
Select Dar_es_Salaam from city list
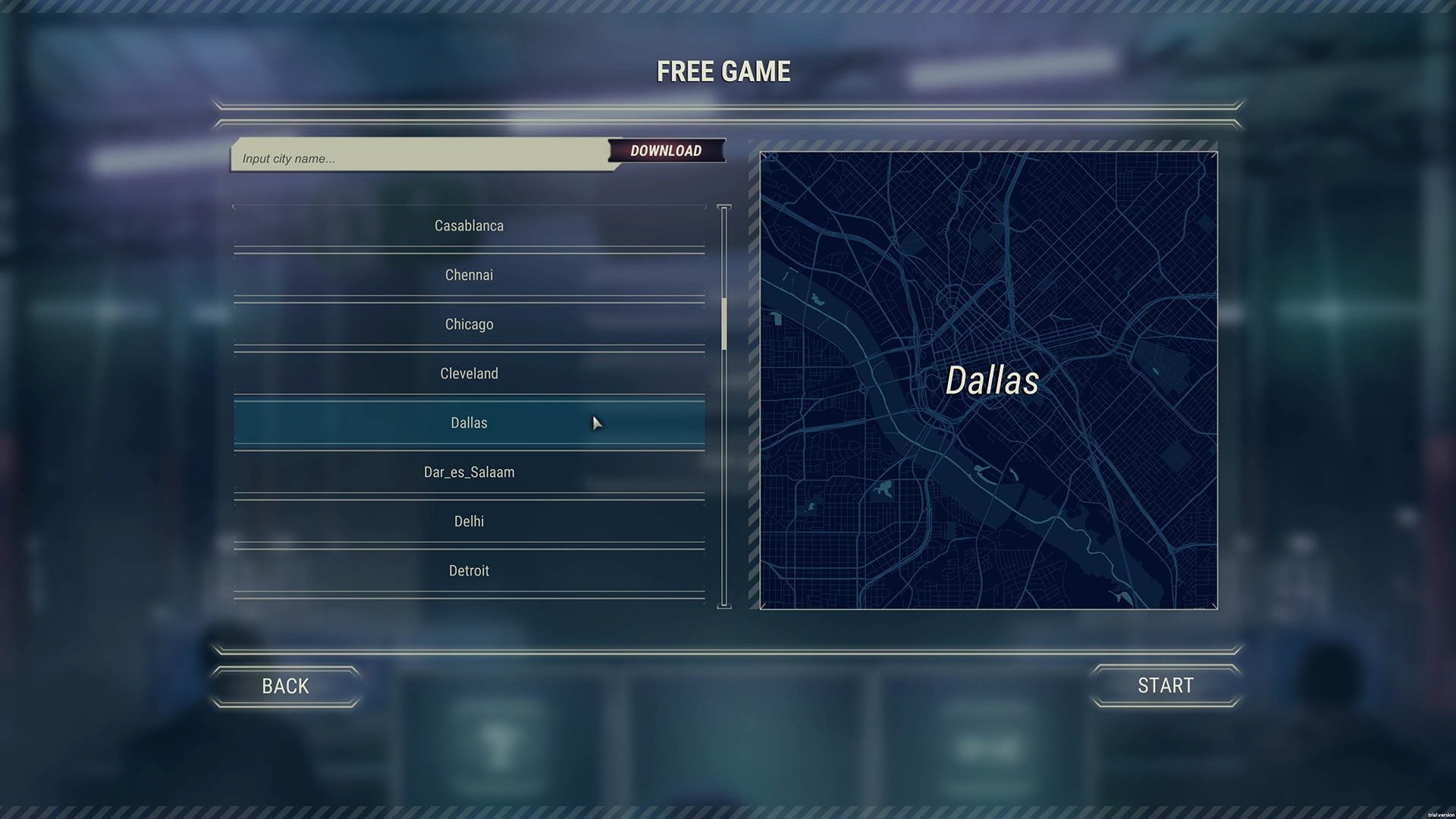468,471
